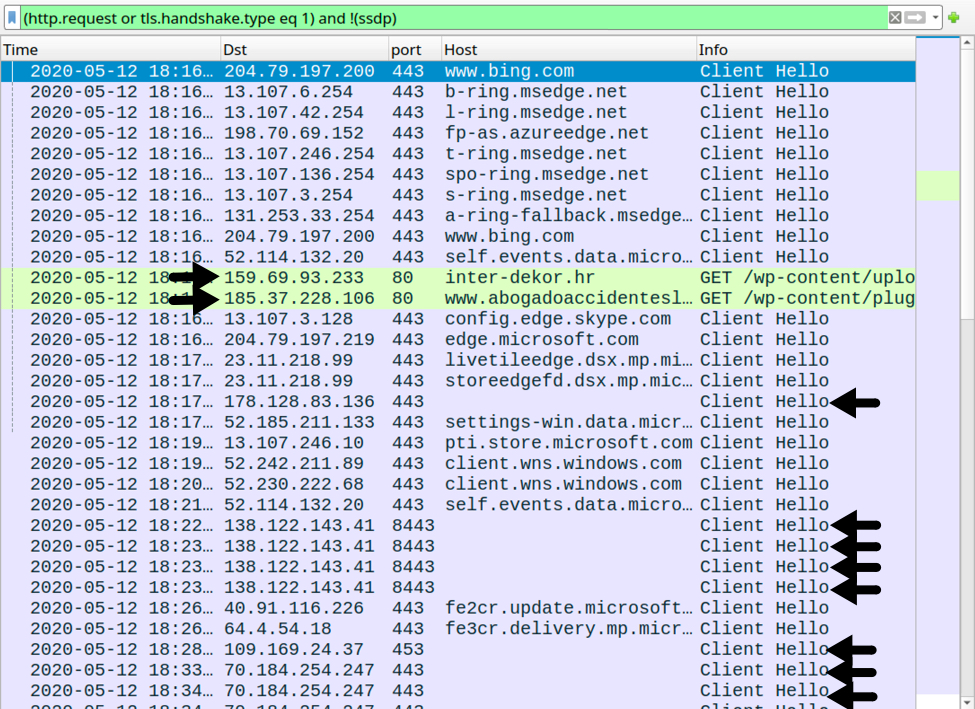Select the s-ring.msedge.net packet row
The width and height of the screenshot is (975, 709).
(458, 195)
